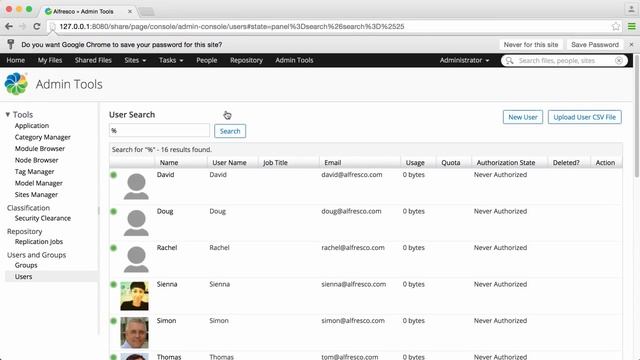Open Repository in the top navigation
Image resolution: width=640 pixels, height=360 pixels.
pos(246,60)
